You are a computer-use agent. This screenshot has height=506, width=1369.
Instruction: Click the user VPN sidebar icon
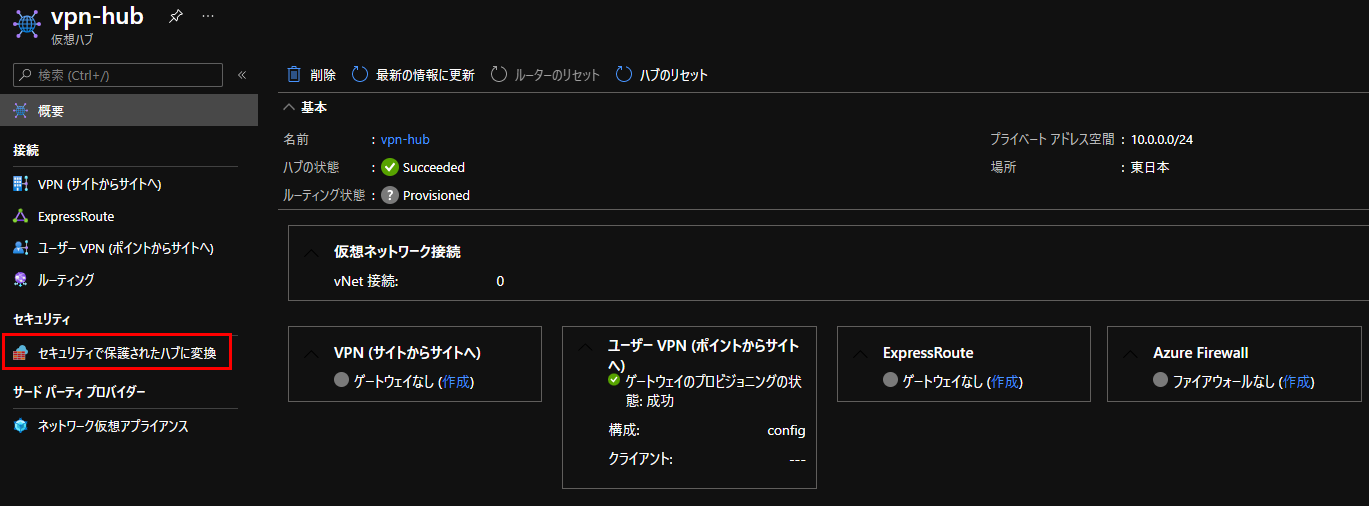click(x=20, y=248)
